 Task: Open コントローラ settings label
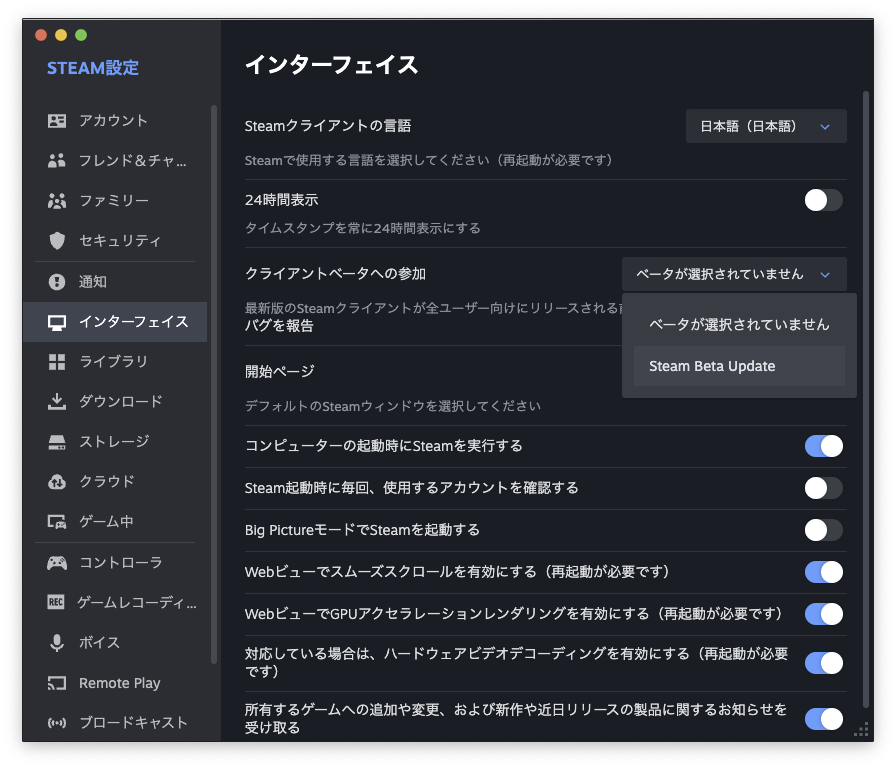[x=121, y=563]
